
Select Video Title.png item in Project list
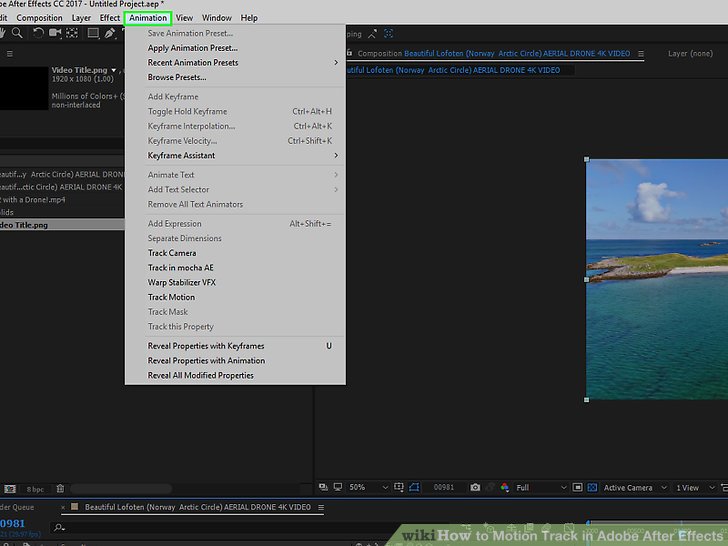62,225
